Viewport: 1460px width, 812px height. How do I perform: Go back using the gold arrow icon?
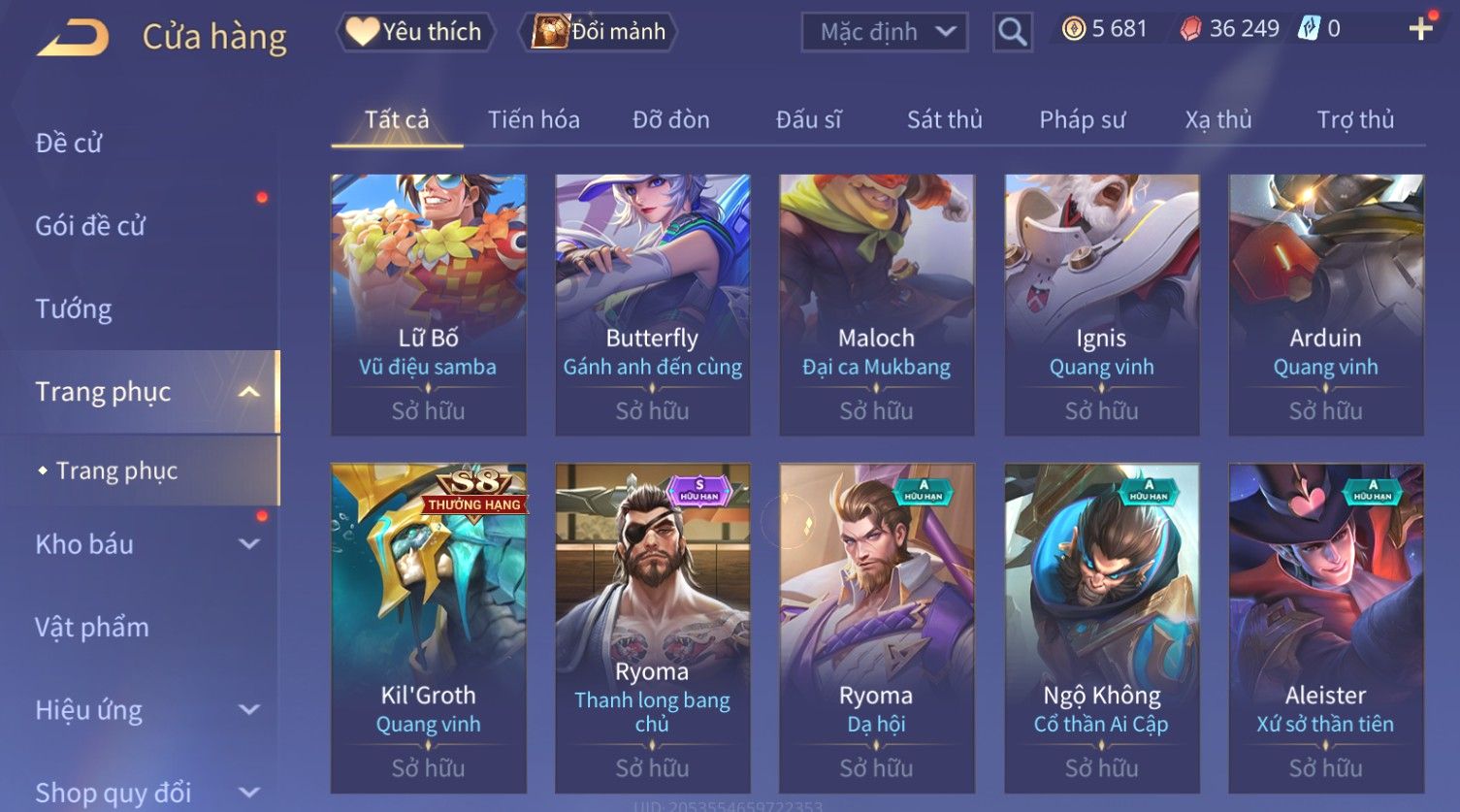point(73,38)
